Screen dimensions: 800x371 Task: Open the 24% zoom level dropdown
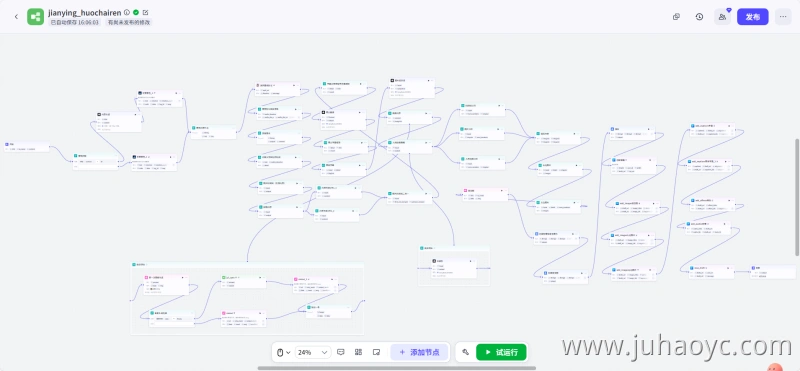(x=313, y=352)
